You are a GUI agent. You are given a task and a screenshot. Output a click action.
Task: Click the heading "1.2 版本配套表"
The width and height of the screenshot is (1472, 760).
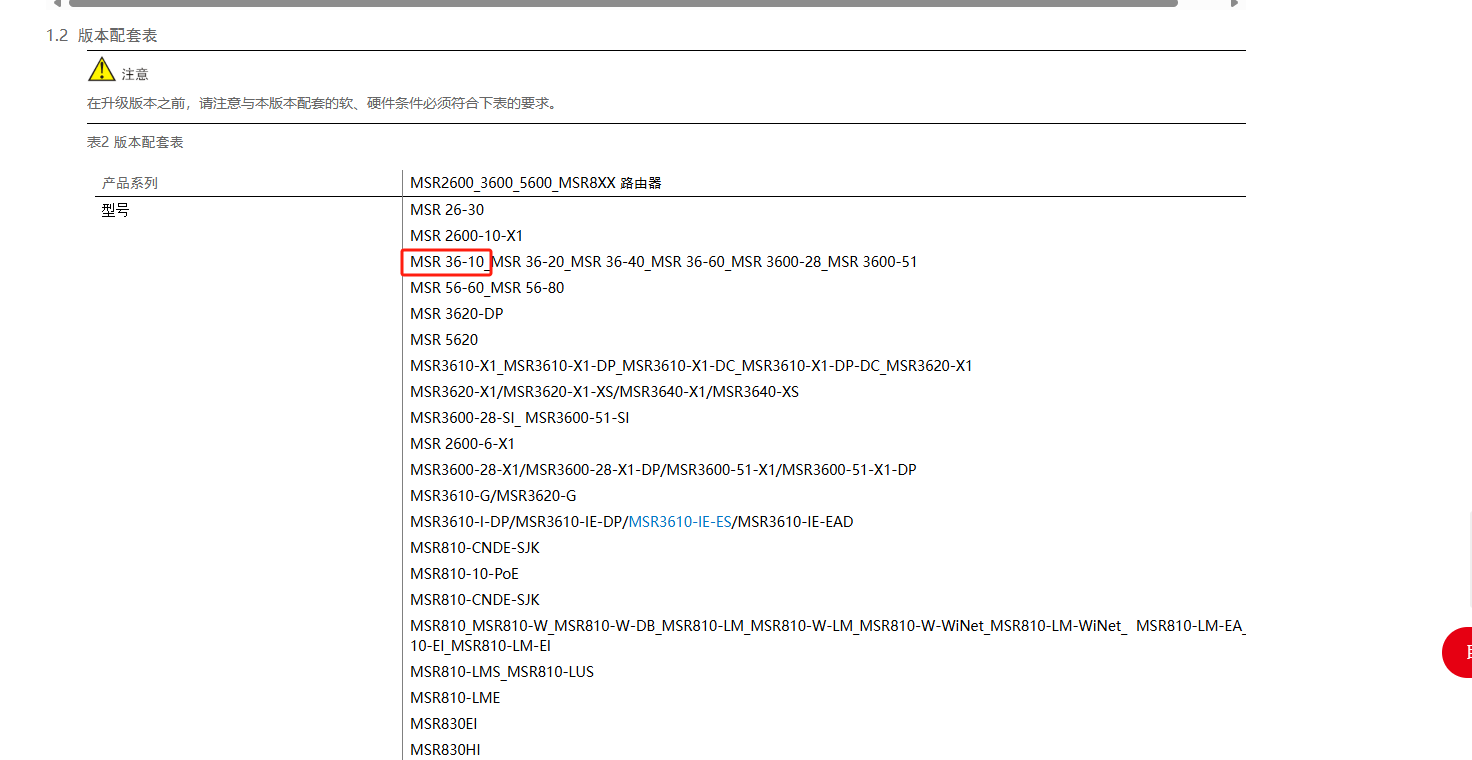coord(102,36)
